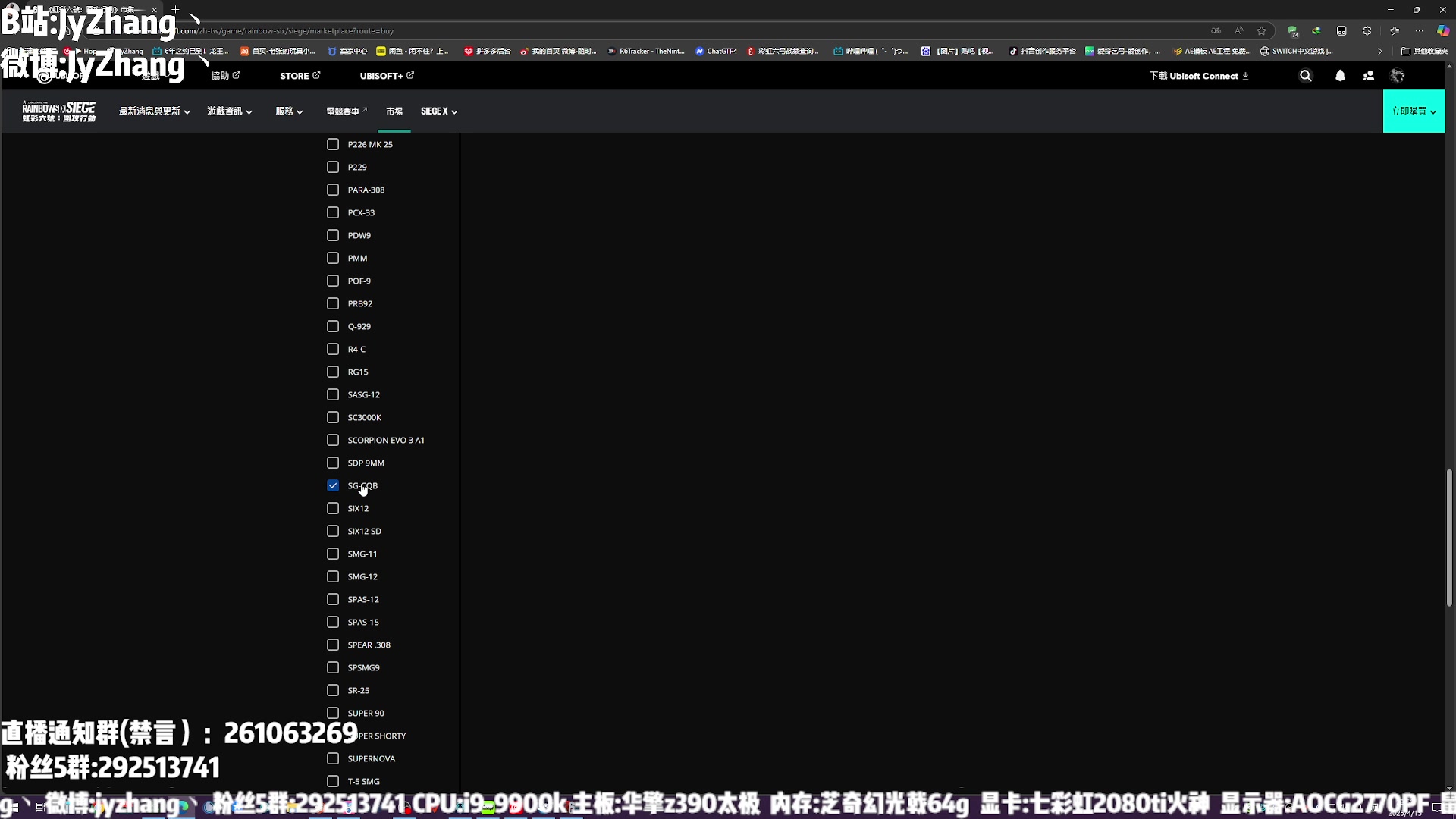Open the R6Tracker bookmark
This screenshot has width=1456, height=819.
(645, 52)
